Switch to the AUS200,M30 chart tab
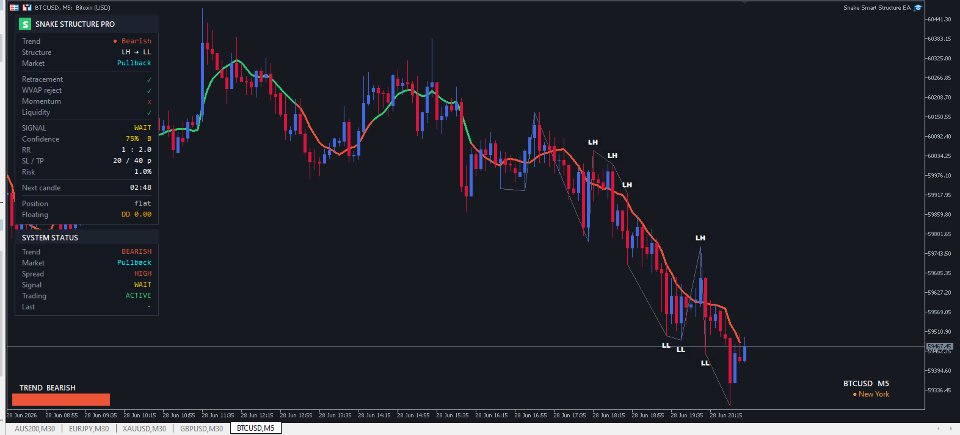The width and height of the screenshot is (960, 435). (34, 428)
